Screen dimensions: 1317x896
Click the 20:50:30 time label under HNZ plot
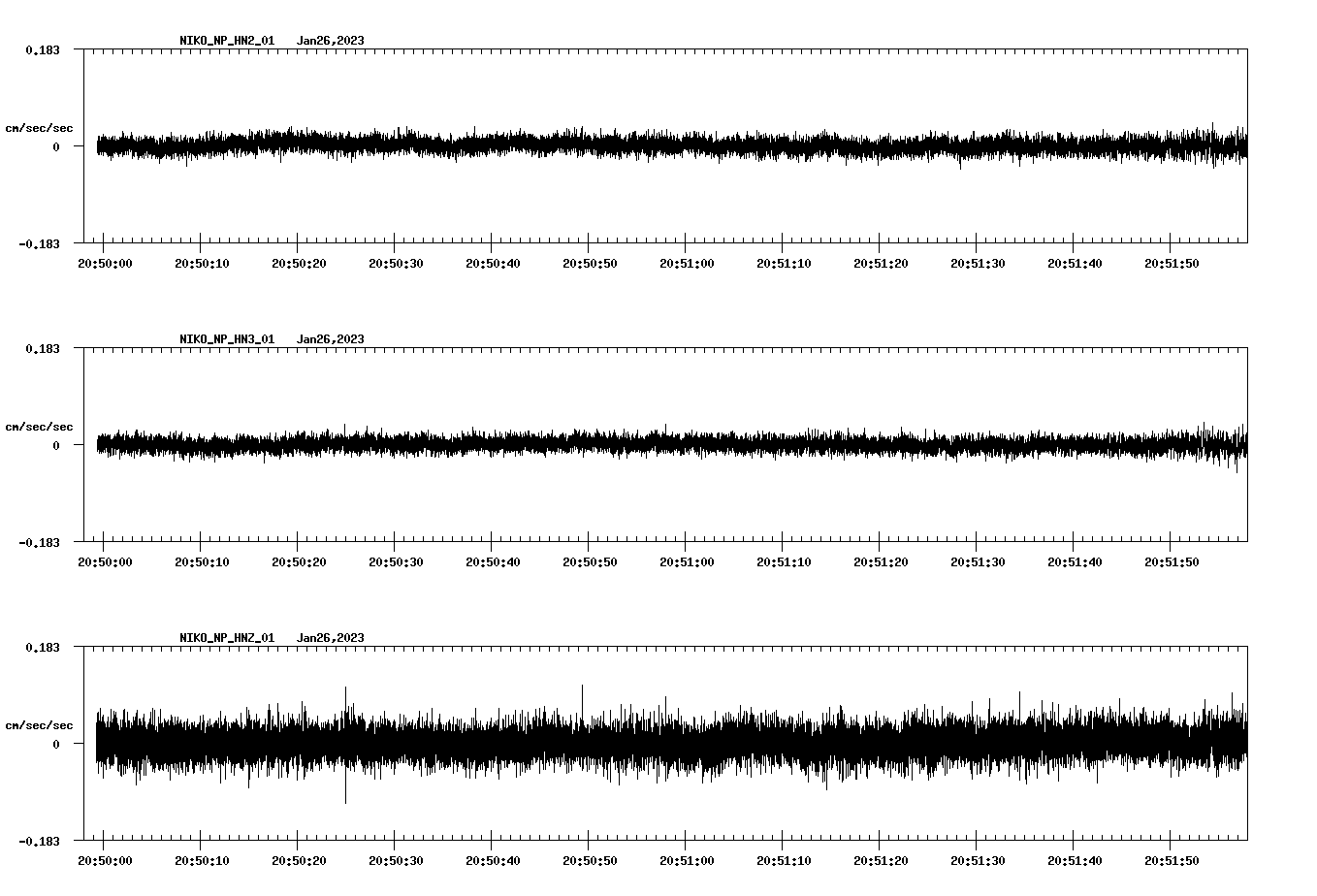click(396, 861)
